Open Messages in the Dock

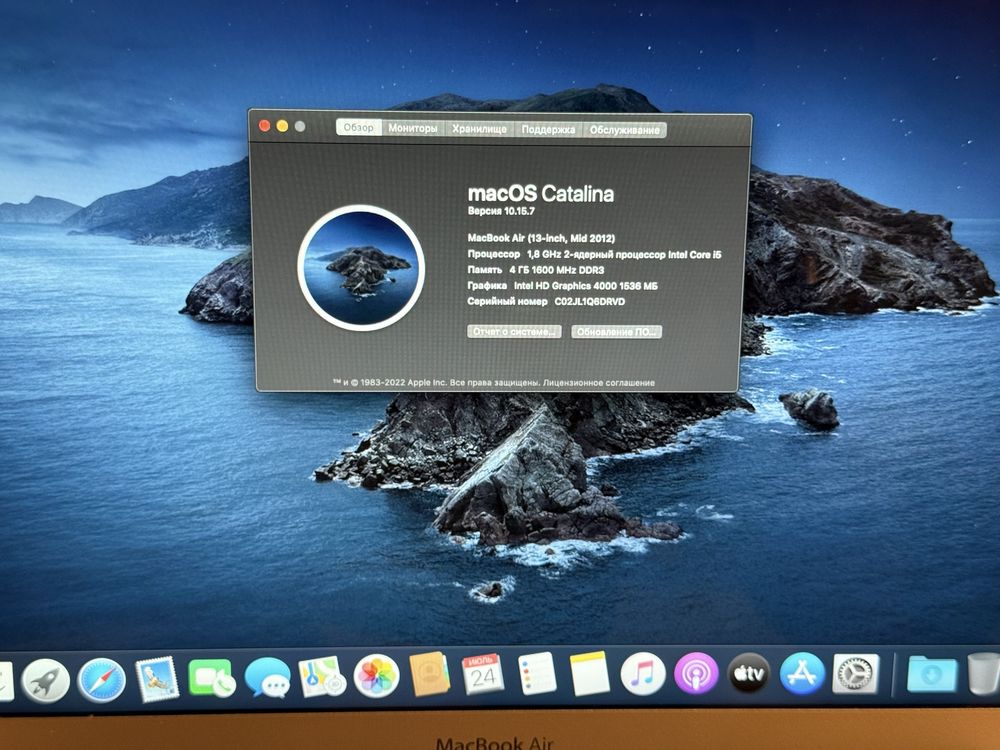267,677
